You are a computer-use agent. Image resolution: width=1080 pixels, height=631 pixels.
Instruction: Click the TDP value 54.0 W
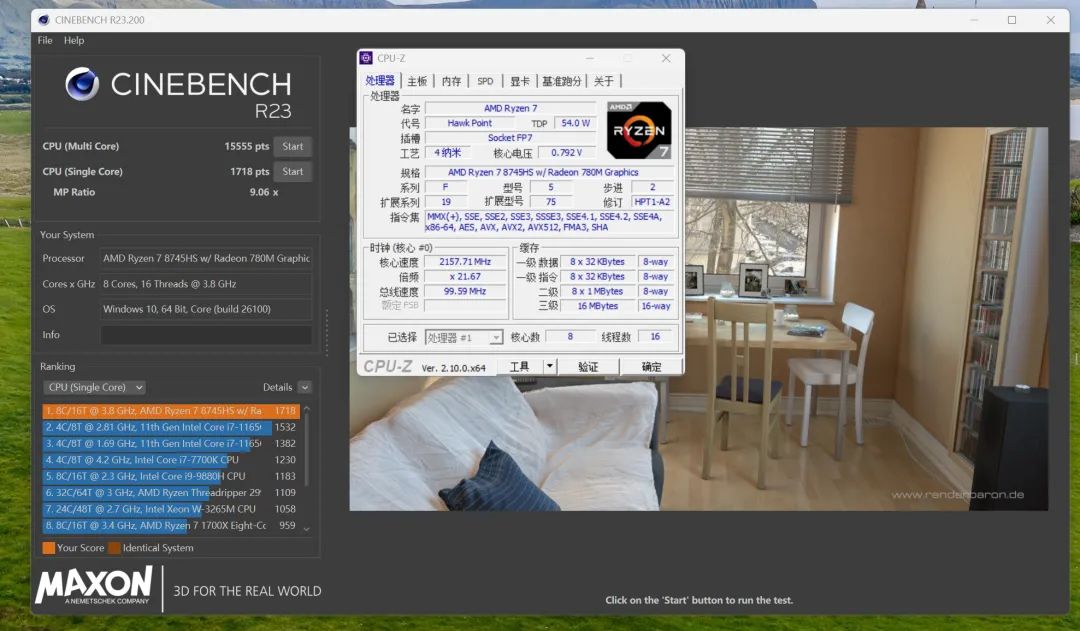pos(575,123)
